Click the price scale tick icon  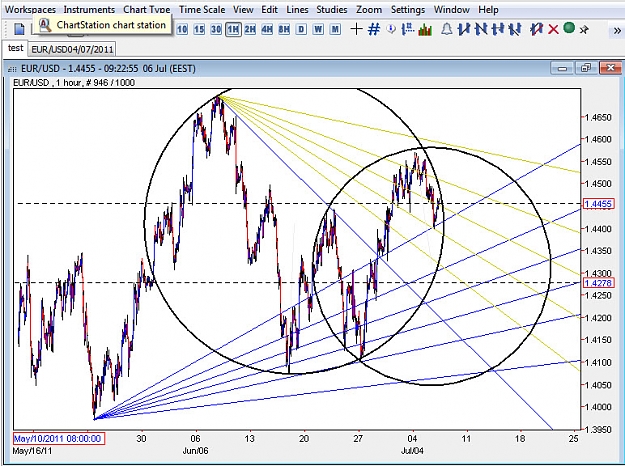tap(407, 29)
